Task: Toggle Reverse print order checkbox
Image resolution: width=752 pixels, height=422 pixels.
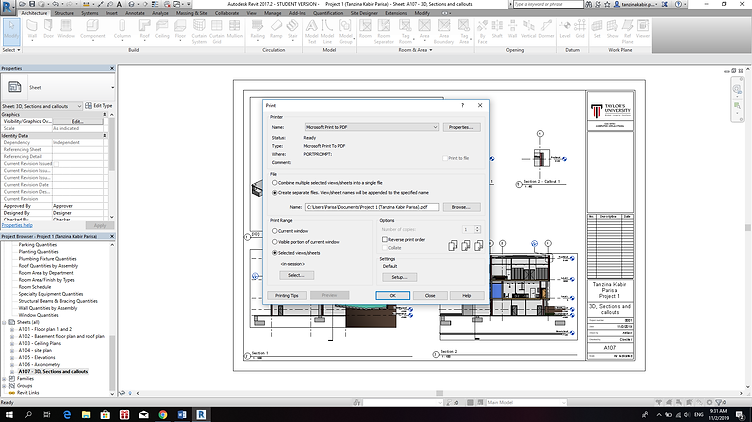Action: click(x=385, y=239)
